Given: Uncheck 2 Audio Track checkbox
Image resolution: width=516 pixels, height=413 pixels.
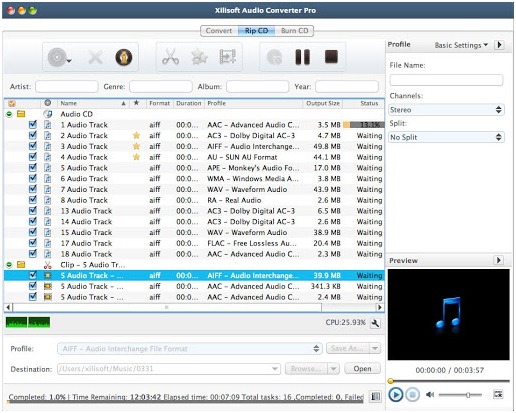Looking at the screenshot, I should [33, 135].
